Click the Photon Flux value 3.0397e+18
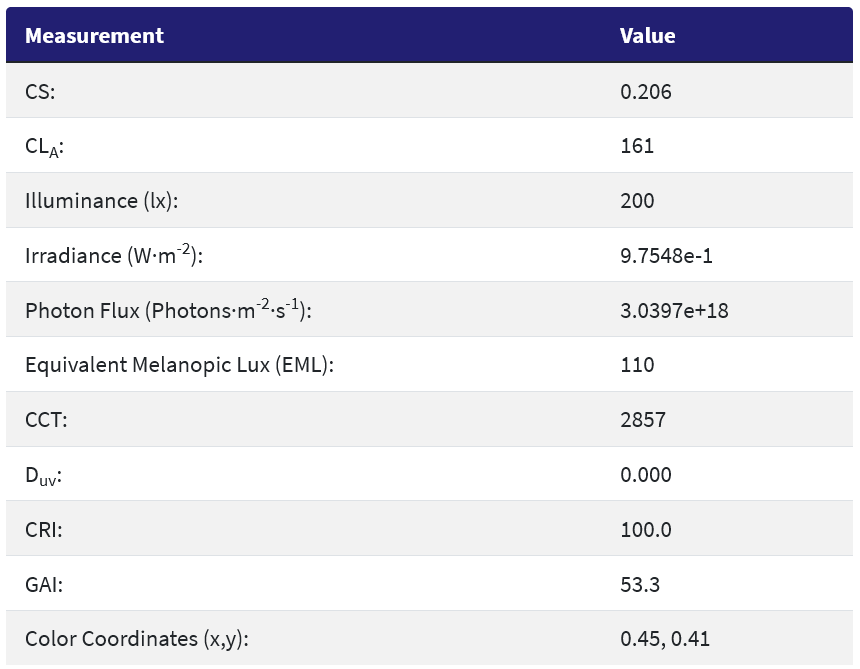The image size is (860, 669). click(674, 311)
